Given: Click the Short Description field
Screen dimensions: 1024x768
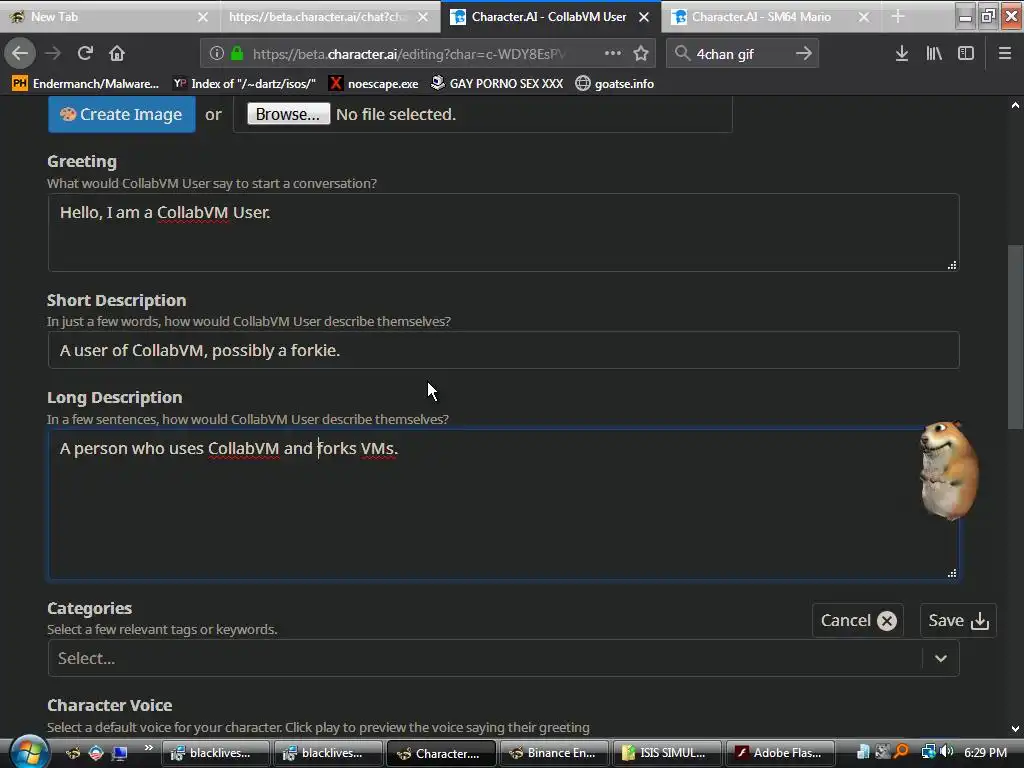Looking at the screenshot, I should (503, 350).
